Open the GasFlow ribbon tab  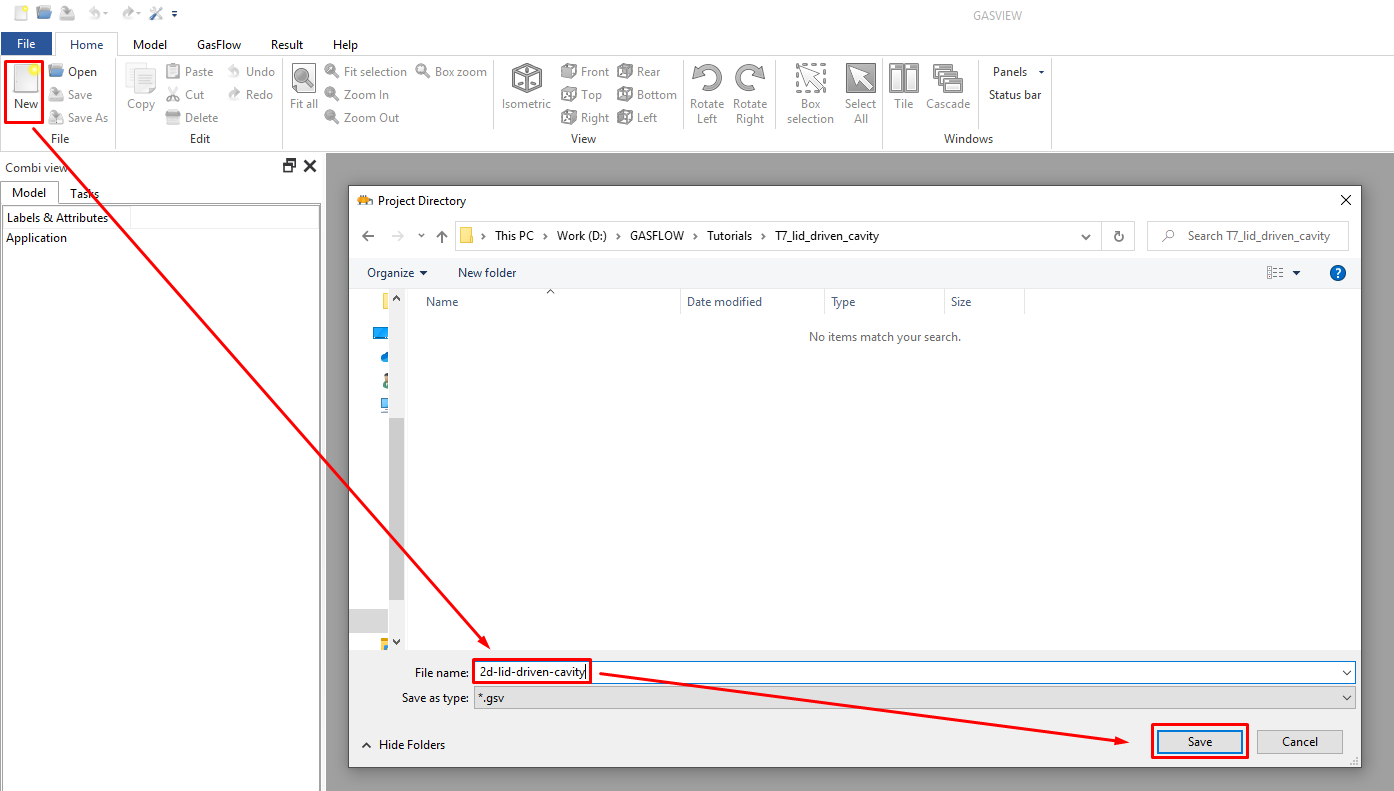[x=218, y=45]
